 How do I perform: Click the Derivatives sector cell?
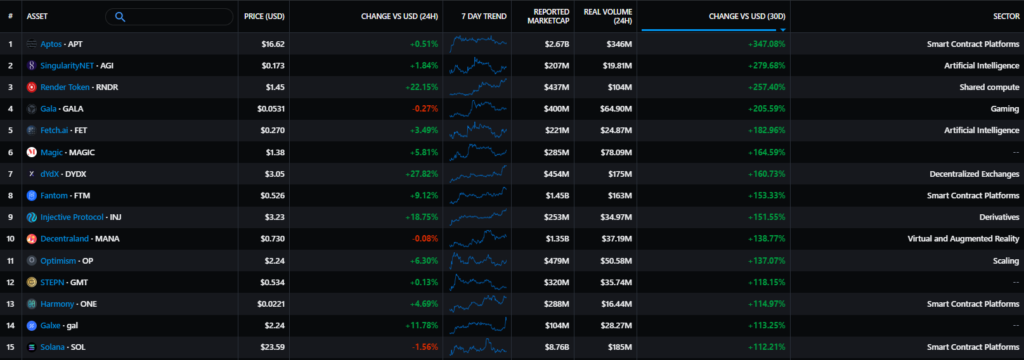[x=999, y=217]
